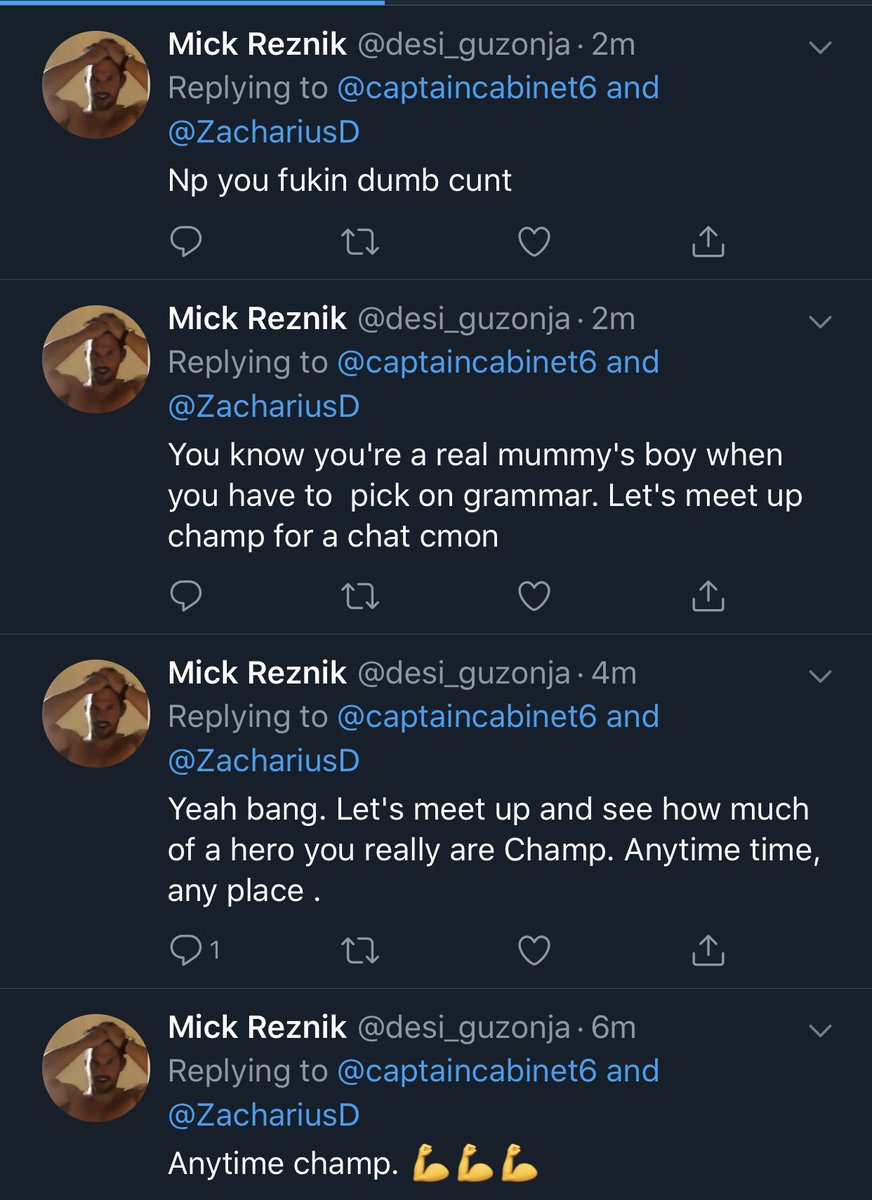Open dropdown chevron on first tweet
Viewport: 872px width, 1200px height.
pos(820,47)
